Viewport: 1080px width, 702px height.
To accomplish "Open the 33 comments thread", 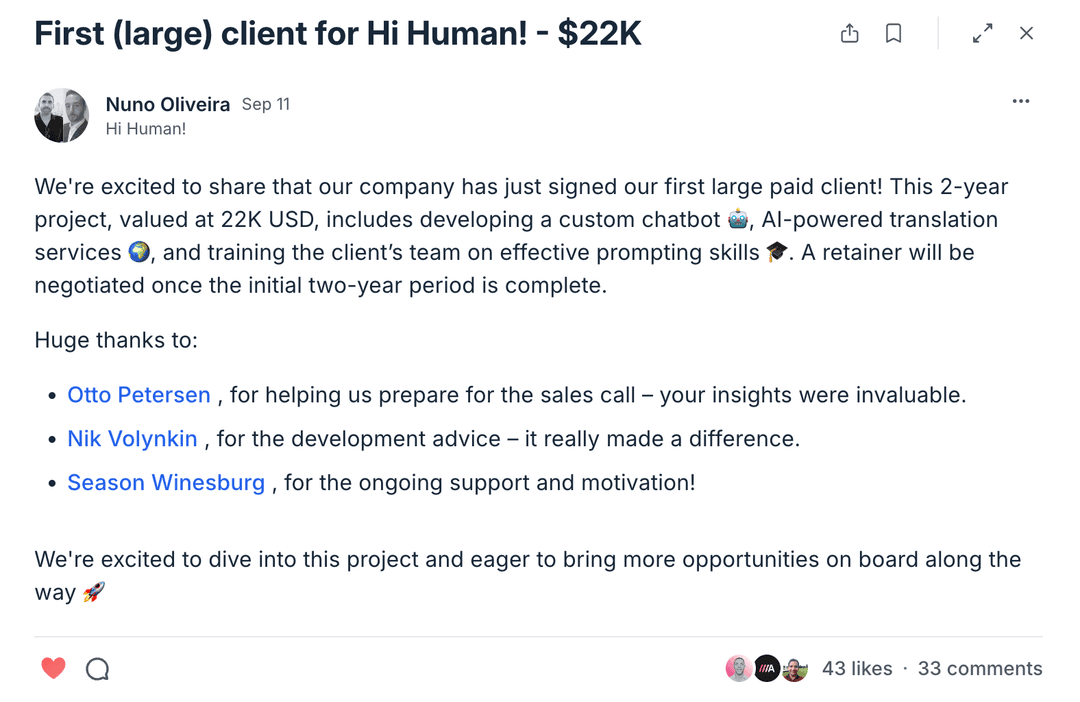I will [980, 669].
